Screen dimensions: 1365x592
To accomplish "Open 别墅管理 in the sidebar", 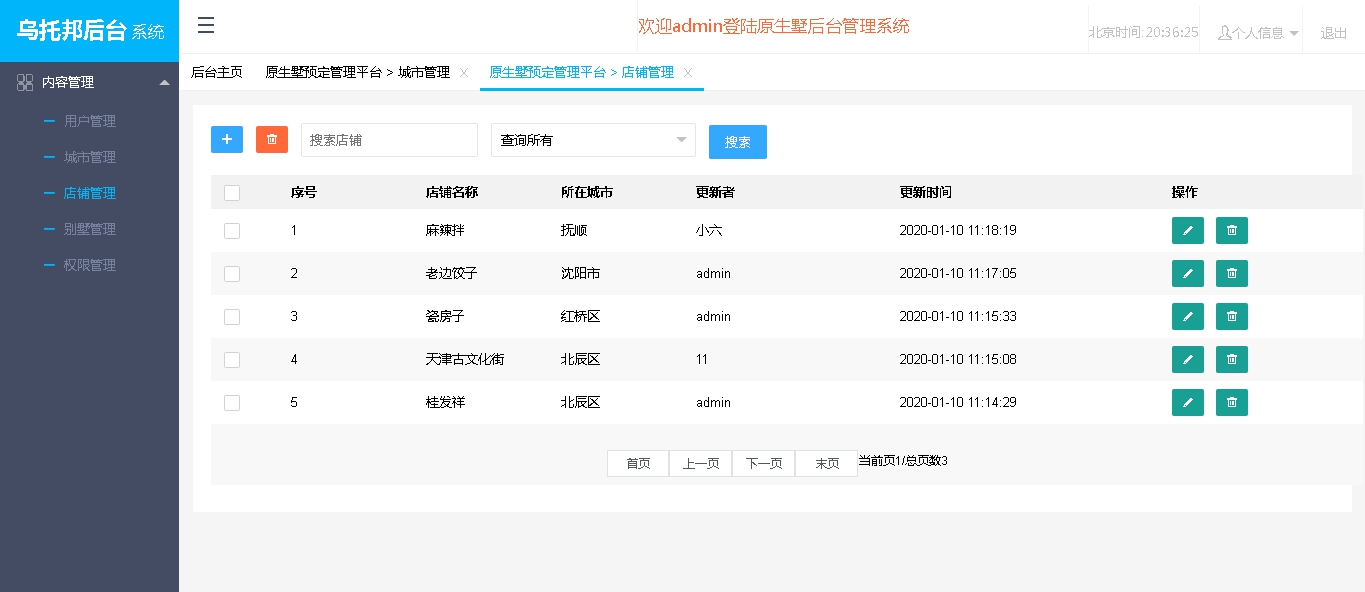I will (90, 229).
